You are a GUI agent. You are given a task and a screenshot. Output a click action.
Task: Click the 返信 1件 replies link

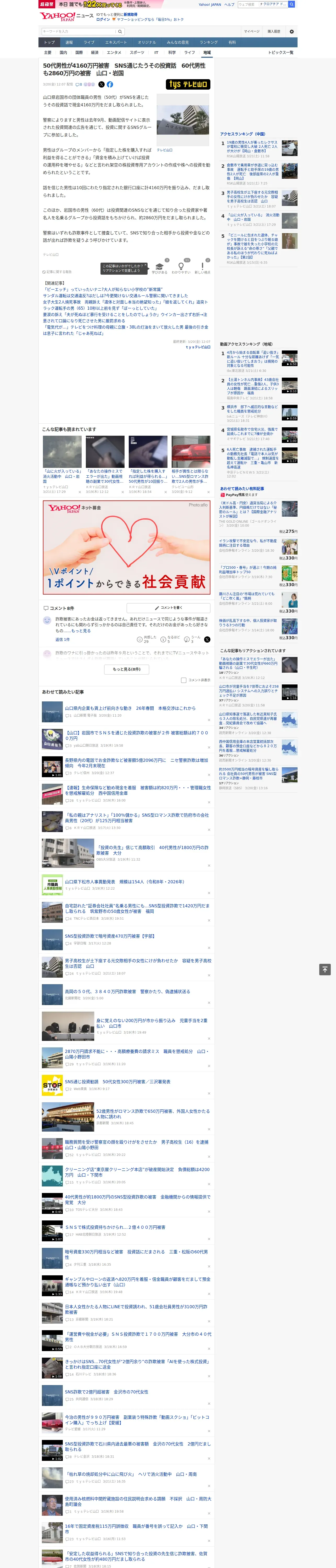(x=63, y=640)
